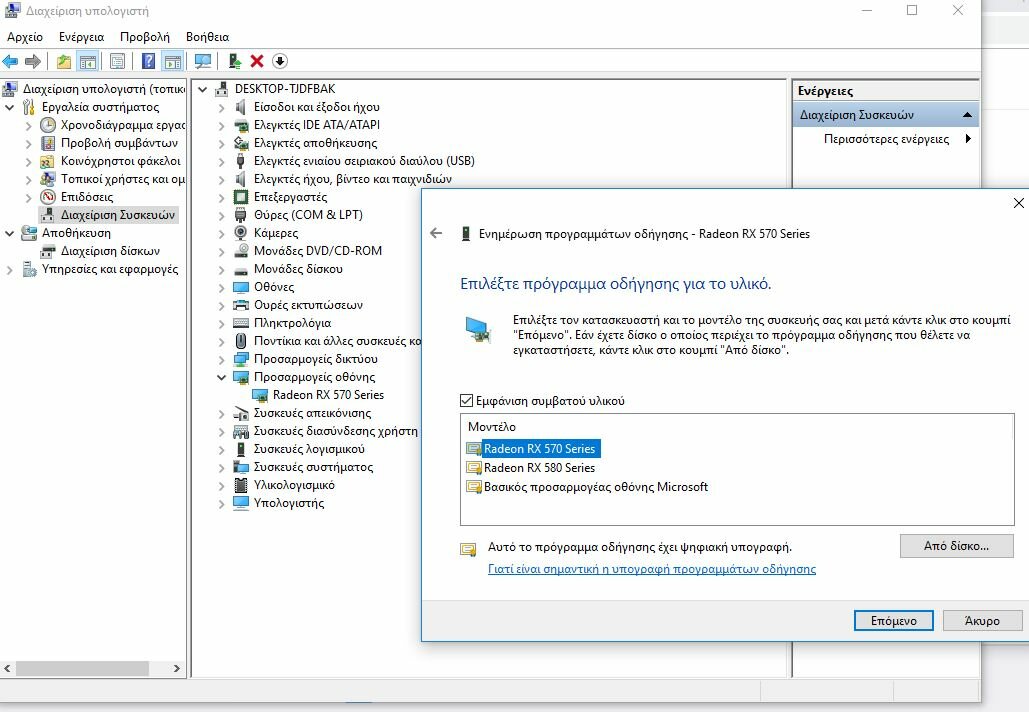Screen dimensions: 1029x712
Task: Open the Αρχείο menu
Action: [x=25, y=37]
